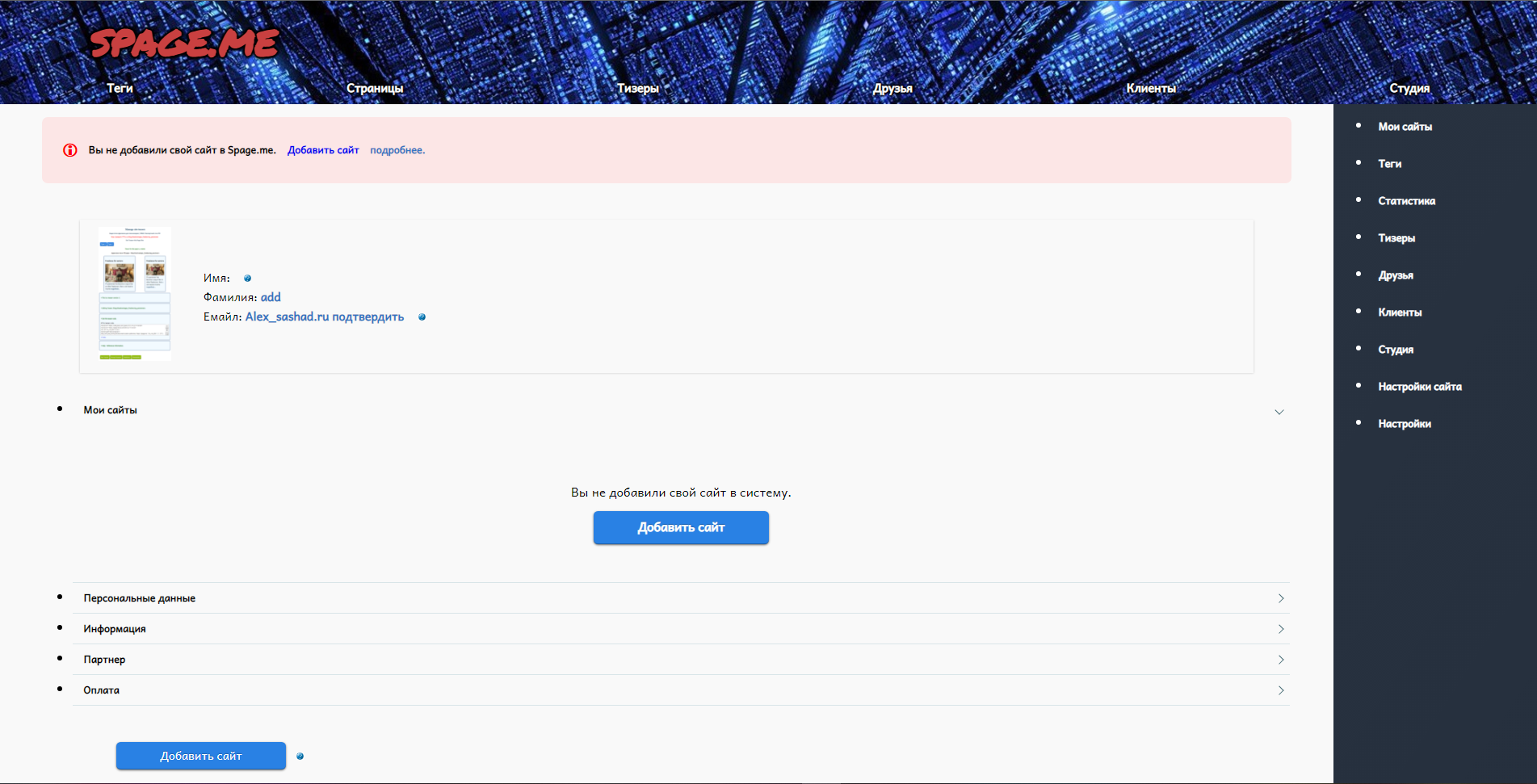Expand the Оплата section chevron
Screen dimensions: 1537x784
click(x=1281, y=690)
